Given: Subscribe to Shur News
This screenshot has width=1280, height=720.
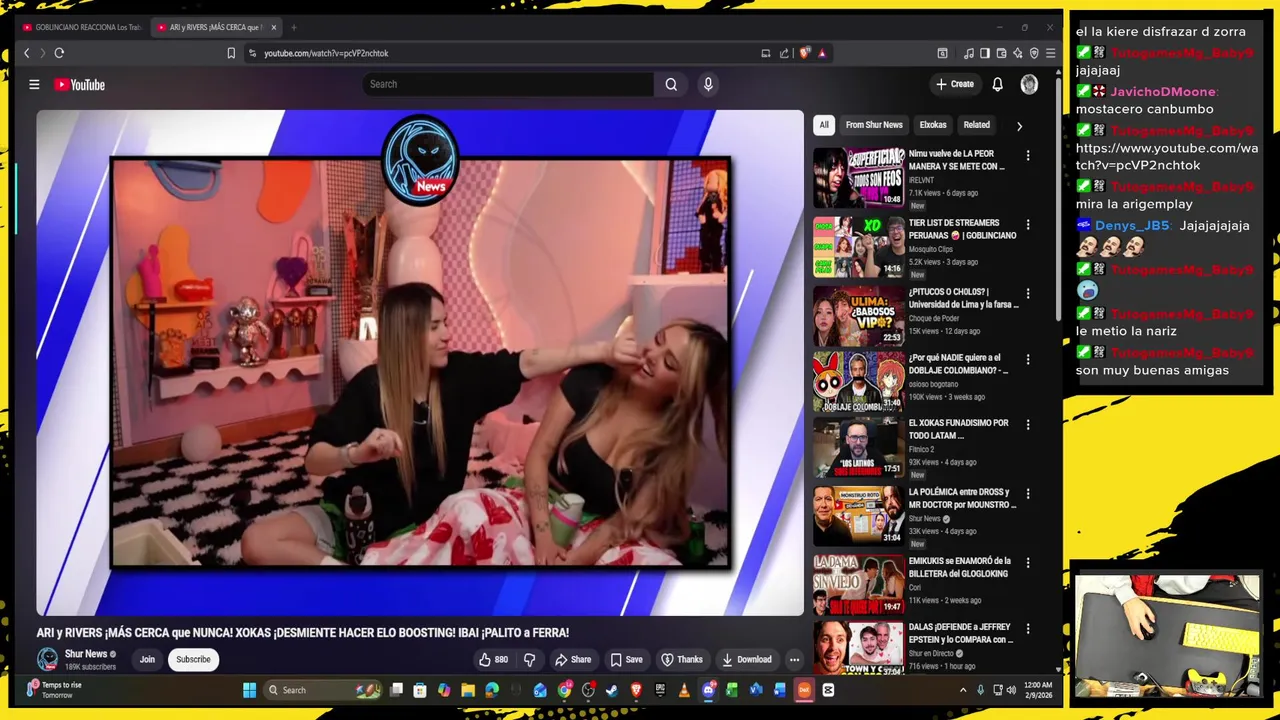Looking at the screenshot, I should [x=193, y=659].
